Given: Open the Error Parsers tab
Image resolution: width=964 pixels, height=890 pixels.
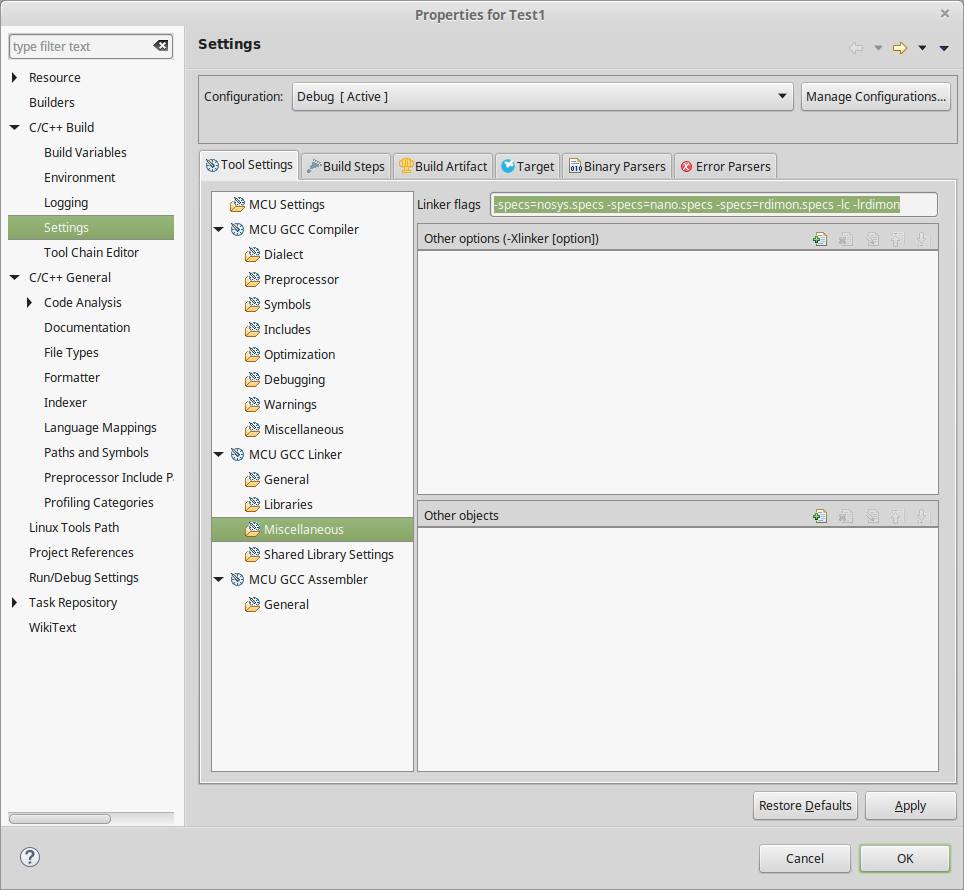Looking at the screenshot, I should click(725, 166).
